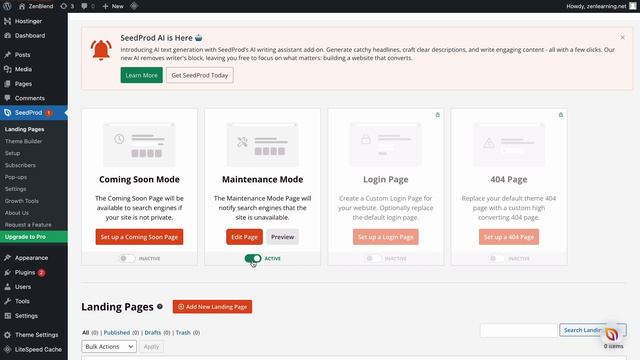Turn off the Maintenance Mode toggle

click(253, 258)
